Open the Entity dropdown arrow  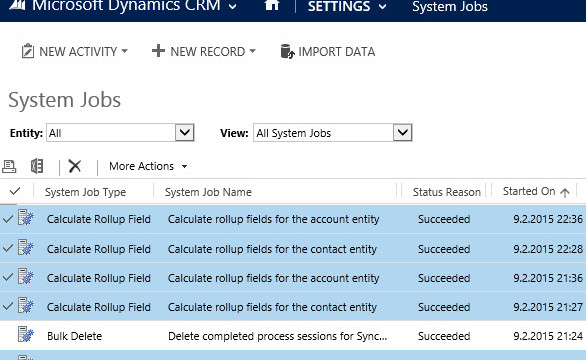point(185,132)
